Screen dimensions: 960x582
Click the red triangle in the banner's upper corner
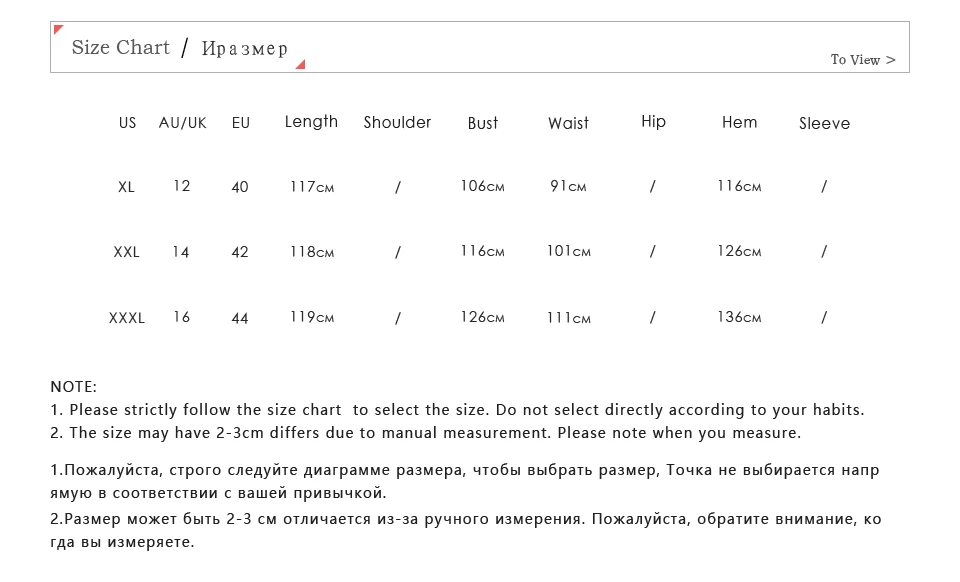(58, 29)
